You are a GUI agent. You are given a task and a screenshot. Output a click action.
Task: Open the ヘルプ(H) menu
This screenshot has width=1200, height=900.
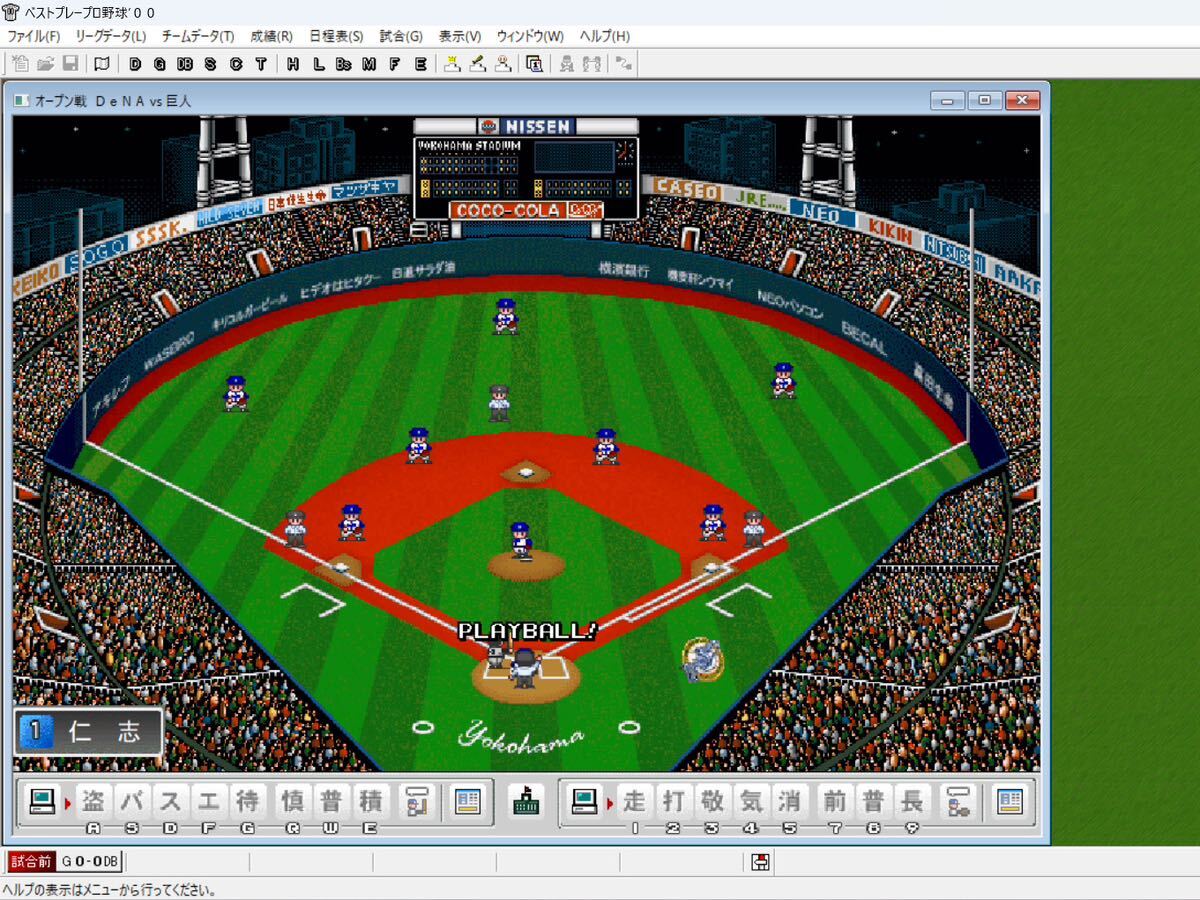tap(605, 36)
